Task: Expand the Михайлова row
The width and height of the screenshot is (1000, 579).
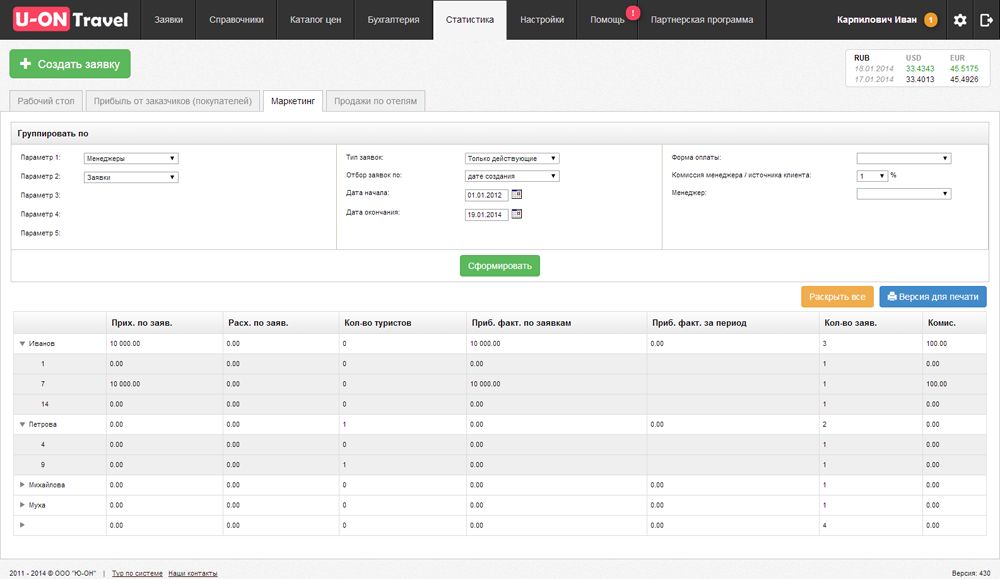Action: coord(22,485)
